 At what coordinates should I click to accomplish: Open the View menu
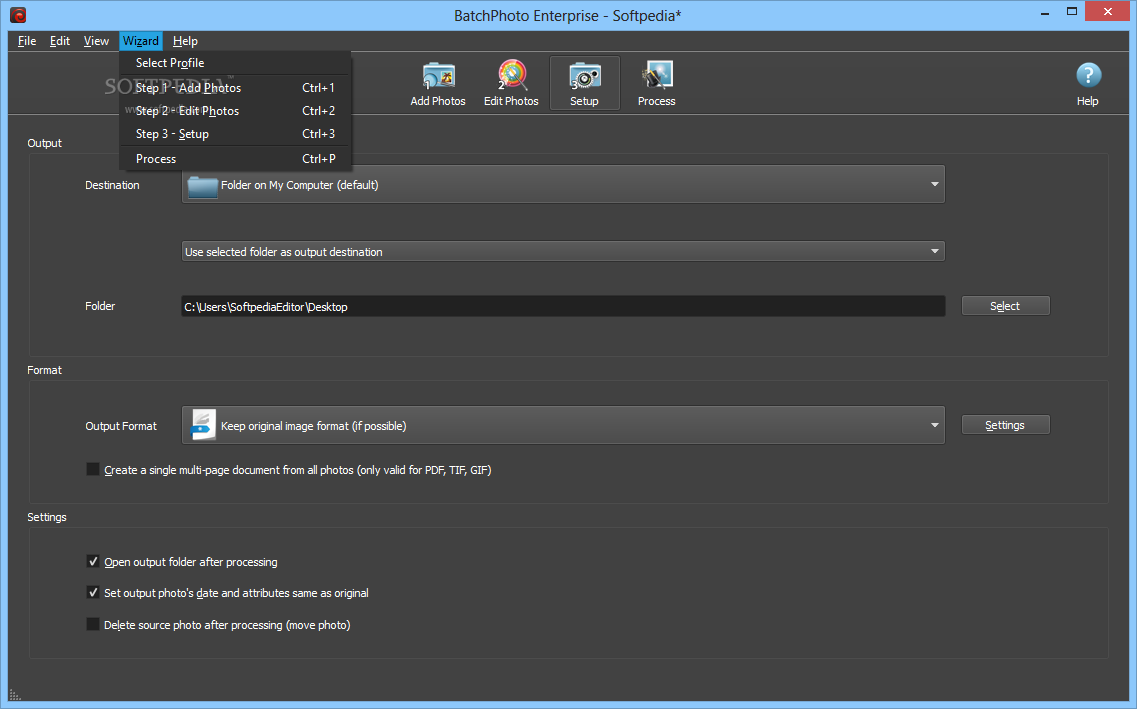tap(96, 41)
